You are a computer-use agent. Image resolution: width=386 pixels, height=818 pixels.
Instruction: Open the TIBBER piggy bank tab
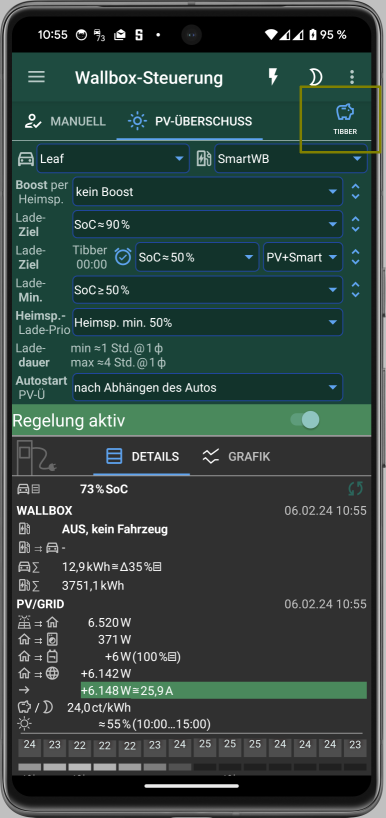[x=345, y=119]
